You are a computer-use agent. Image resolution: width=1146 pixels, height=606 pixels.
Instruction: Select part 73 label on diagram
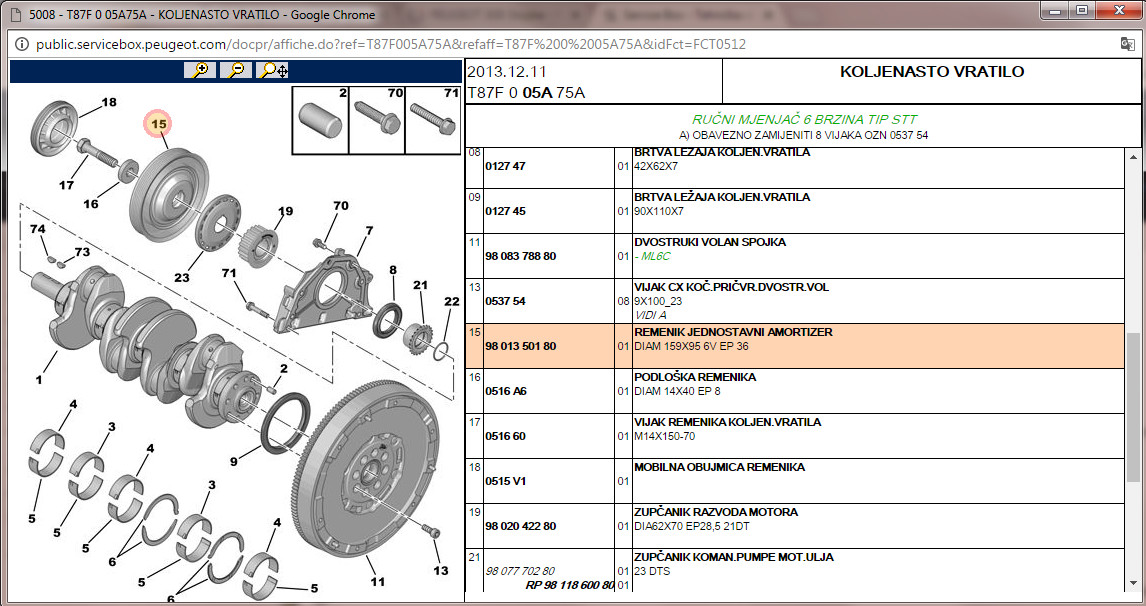pyautogui.click(x=82, y=251)
